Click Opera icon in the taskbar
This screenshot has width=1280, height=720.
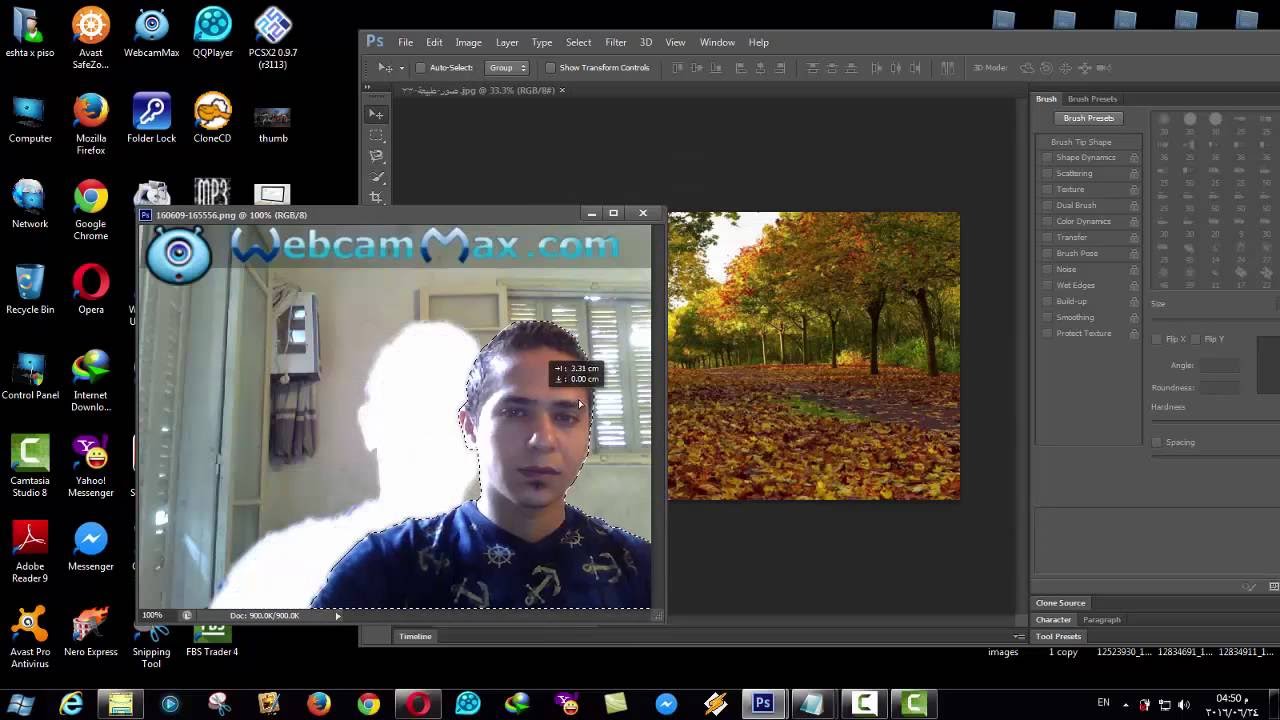pos(418,703)
